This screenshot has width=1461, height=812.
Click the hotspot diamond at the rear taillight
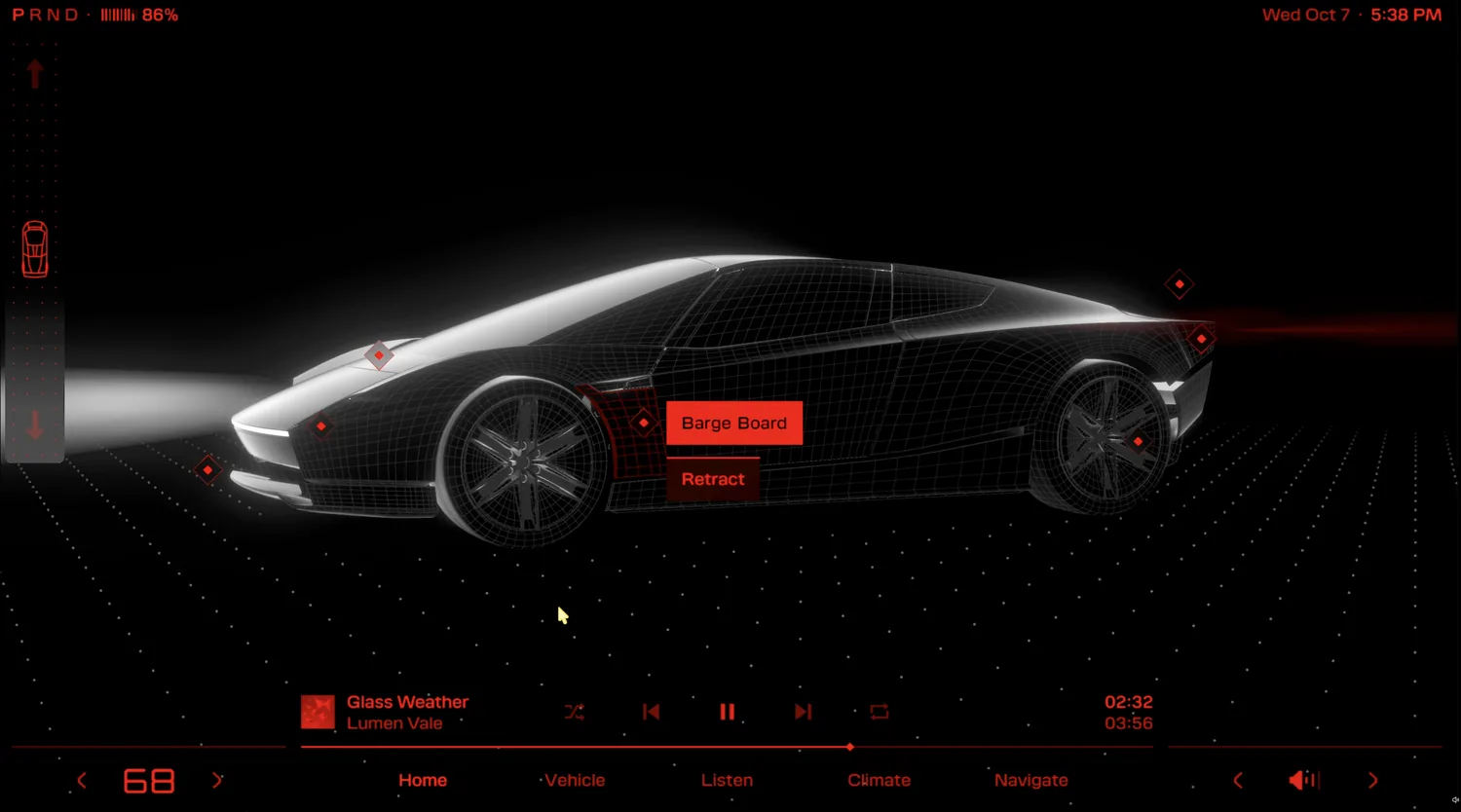pyautogui.click(x=1201, y=339)
